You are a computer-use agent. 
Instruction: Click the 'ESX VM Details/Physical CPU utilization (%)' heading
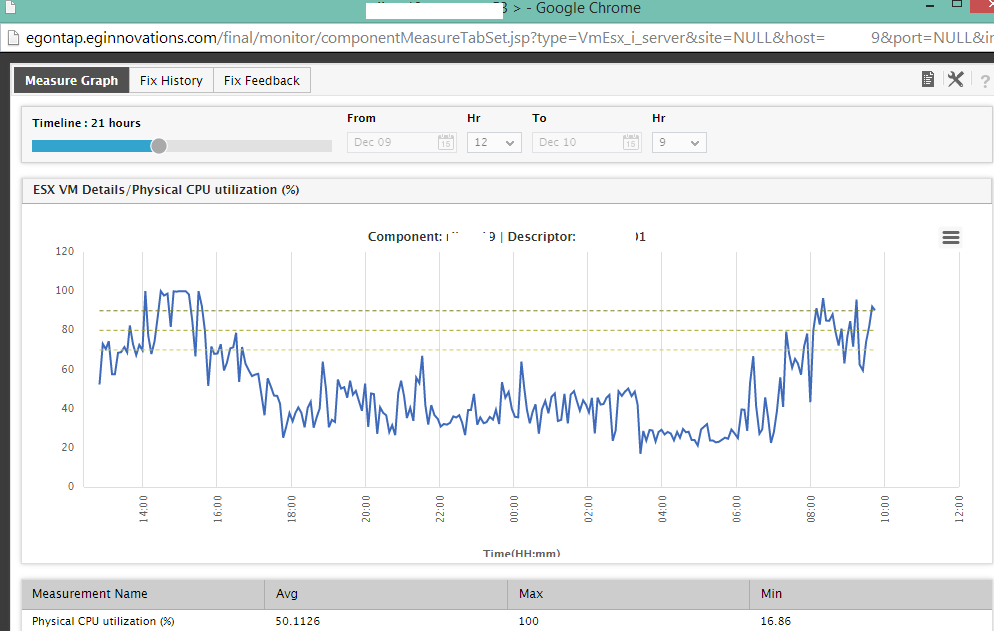(x=166, y=190)
